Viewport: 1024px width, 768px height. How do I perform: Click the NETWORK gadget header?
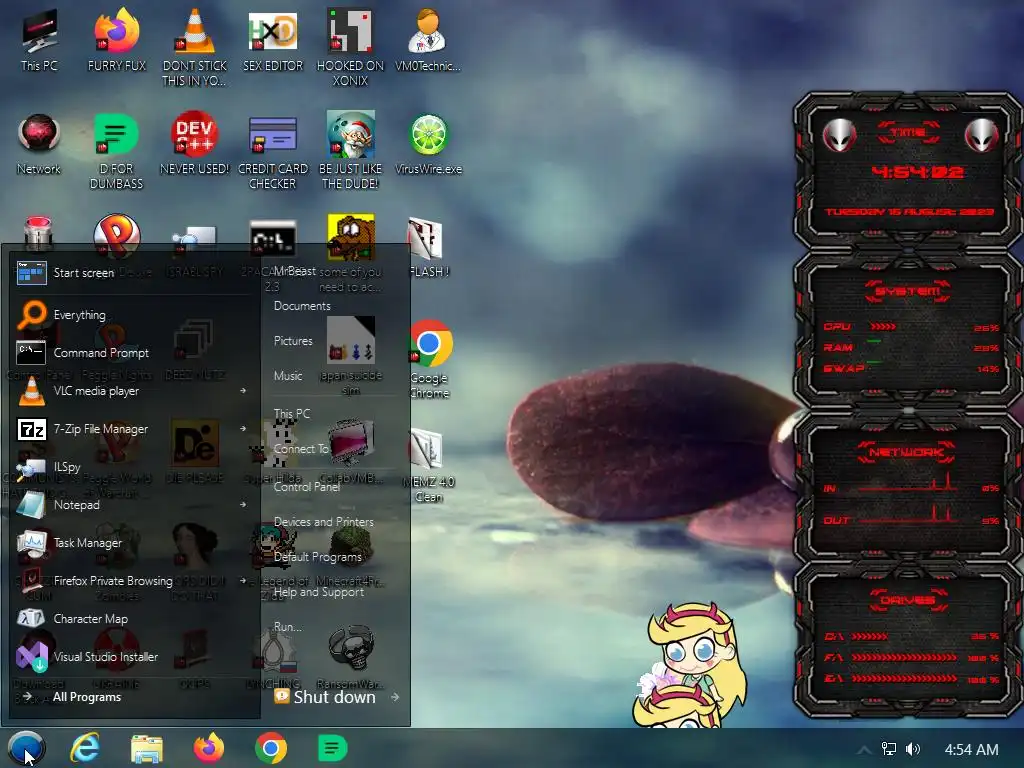tap(907, 452)
